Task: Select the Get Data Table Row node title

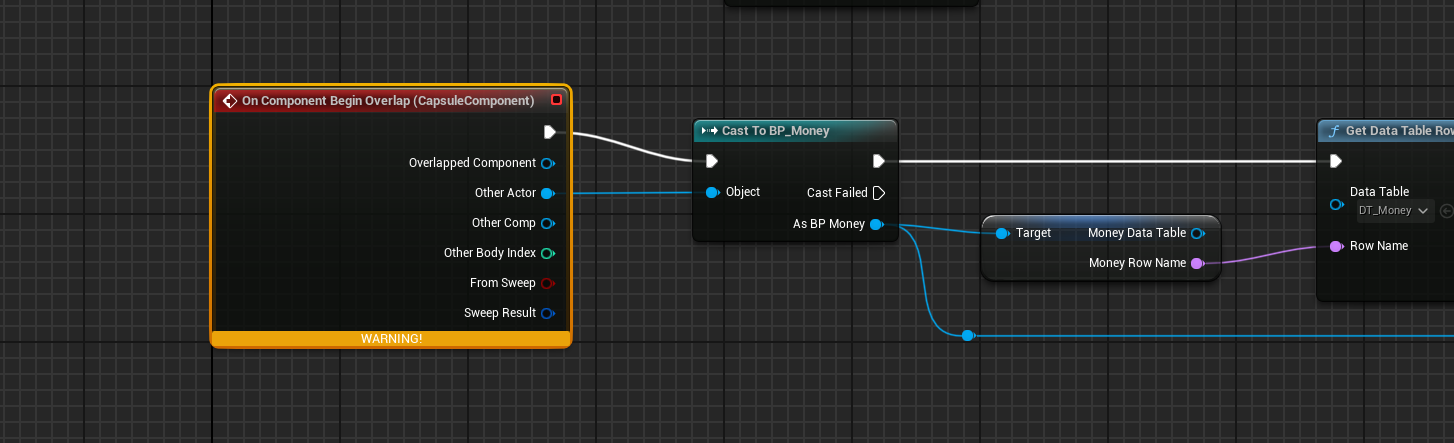Action: click(1399, 131)
